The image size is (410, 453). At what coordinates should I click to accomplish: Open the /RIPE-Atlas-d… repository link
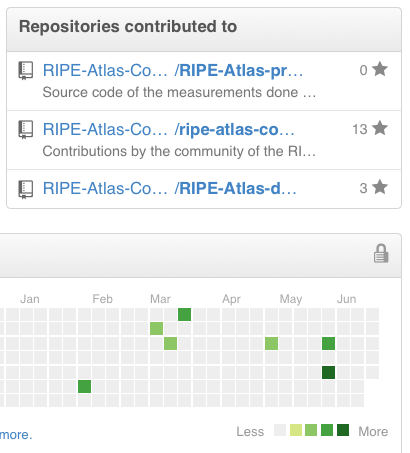tap(235, 189)
